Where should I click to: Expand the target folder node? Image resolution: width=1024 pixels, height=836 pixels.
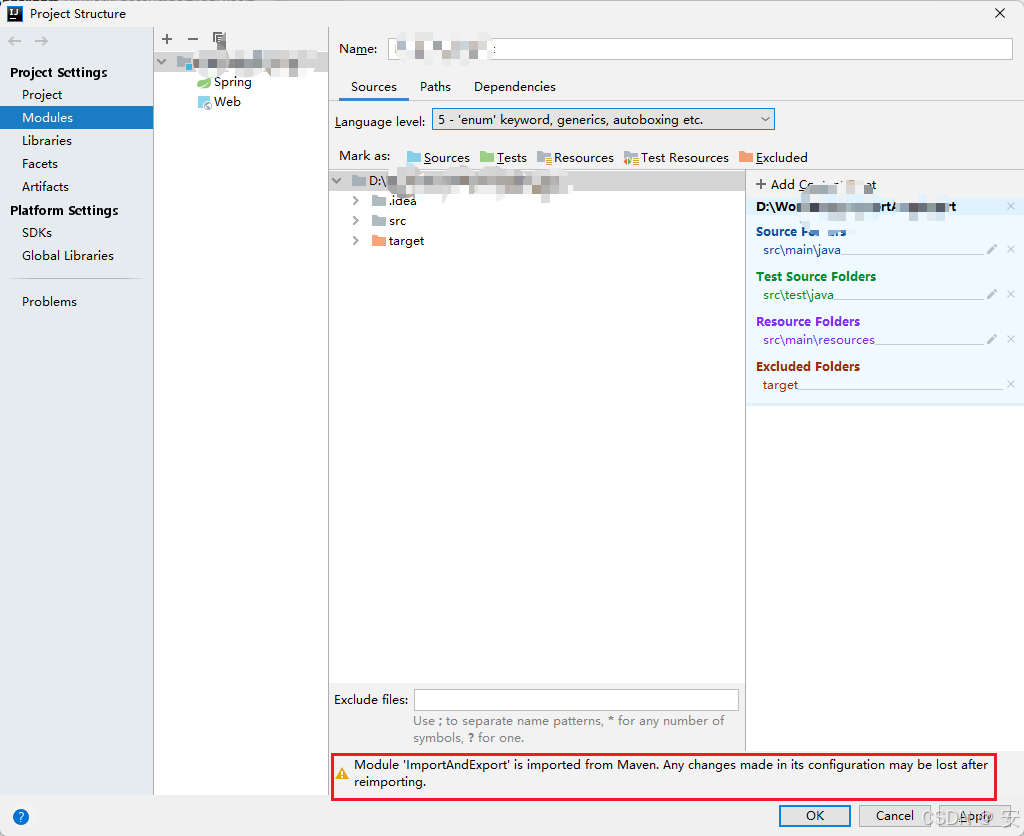[354, 241]
